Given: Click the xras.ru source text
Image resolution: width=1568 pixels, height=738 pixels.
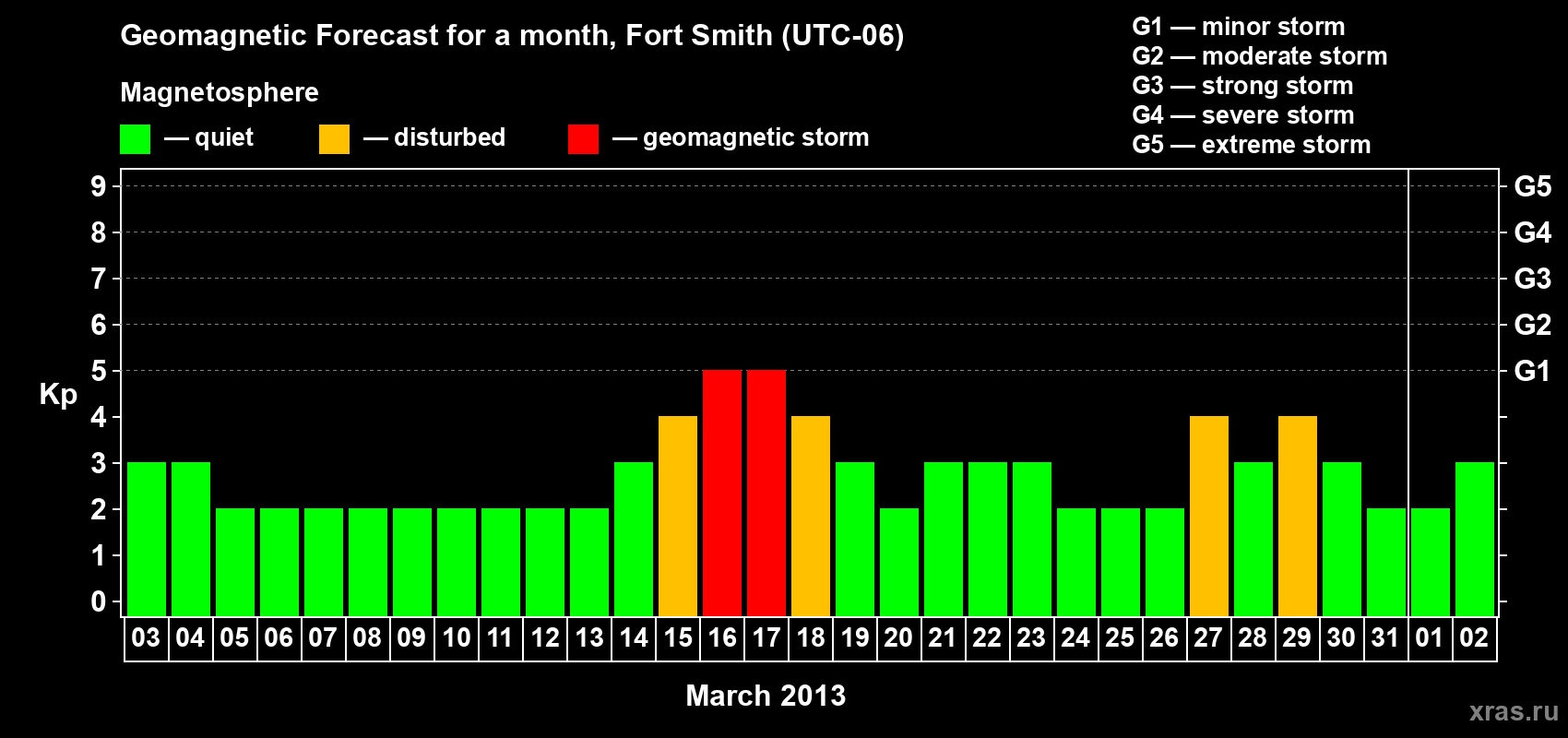Looking at the screenshot, I should pos(1514,711).
